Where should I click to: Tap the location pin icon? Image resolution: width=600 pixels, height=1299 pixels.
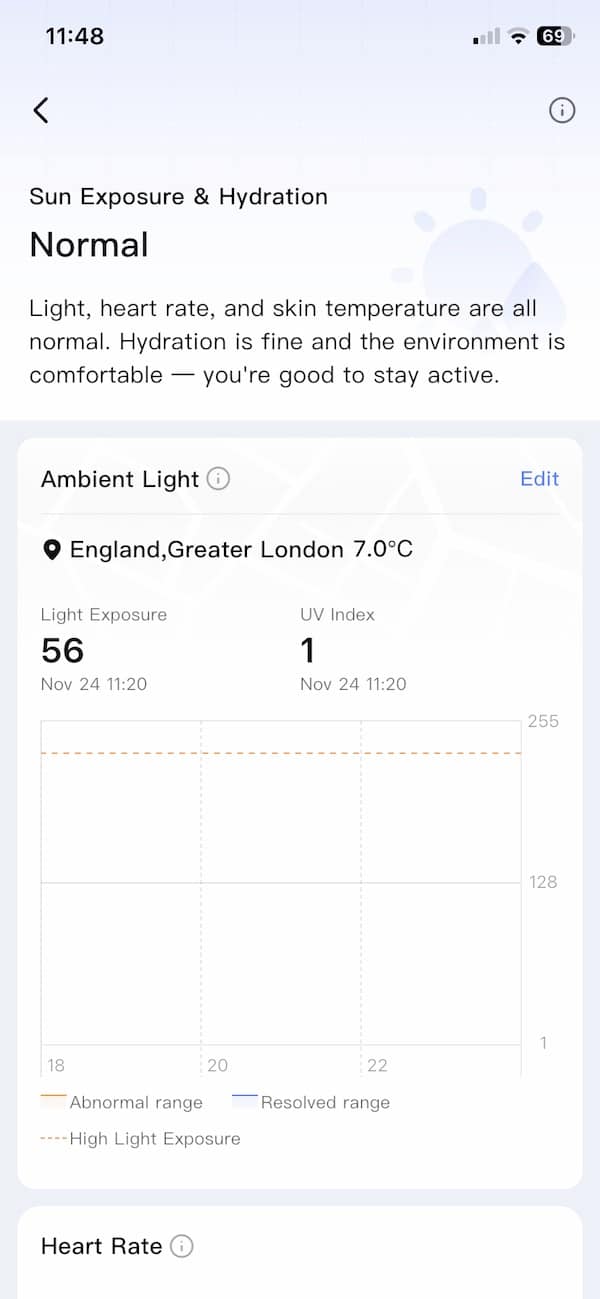pos(53,549)
